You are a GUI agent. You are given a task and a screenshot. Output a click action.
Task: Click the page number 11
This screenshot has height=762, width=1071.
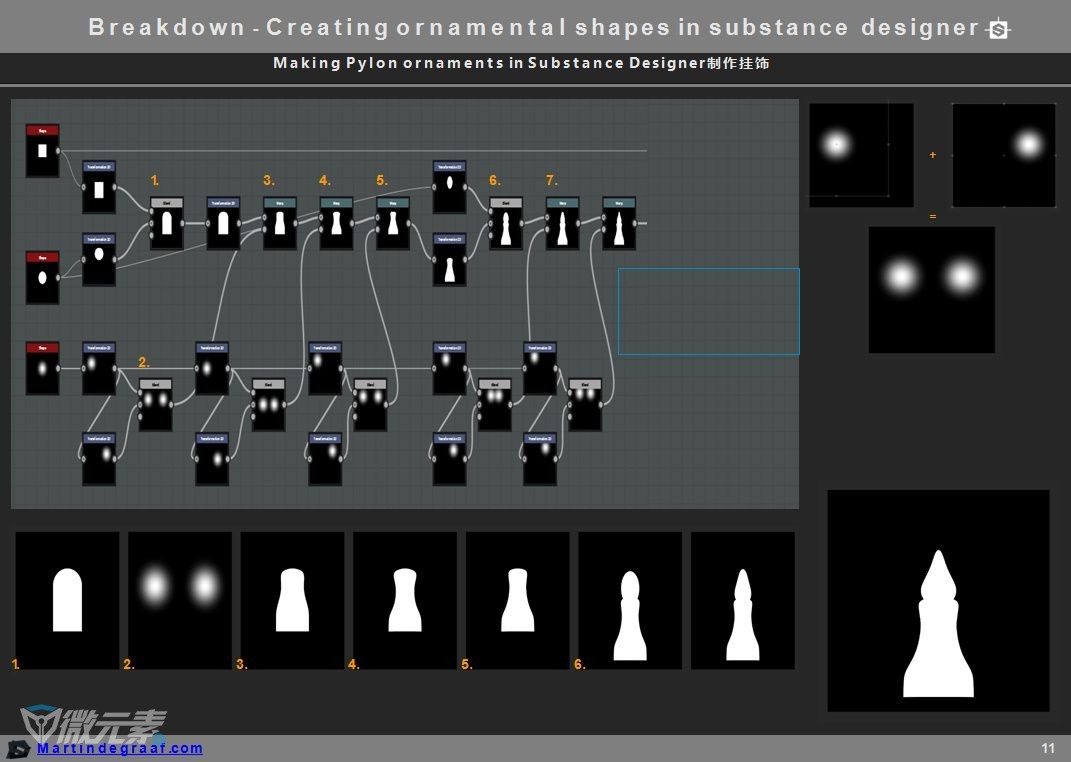[x=1048, y=748]
